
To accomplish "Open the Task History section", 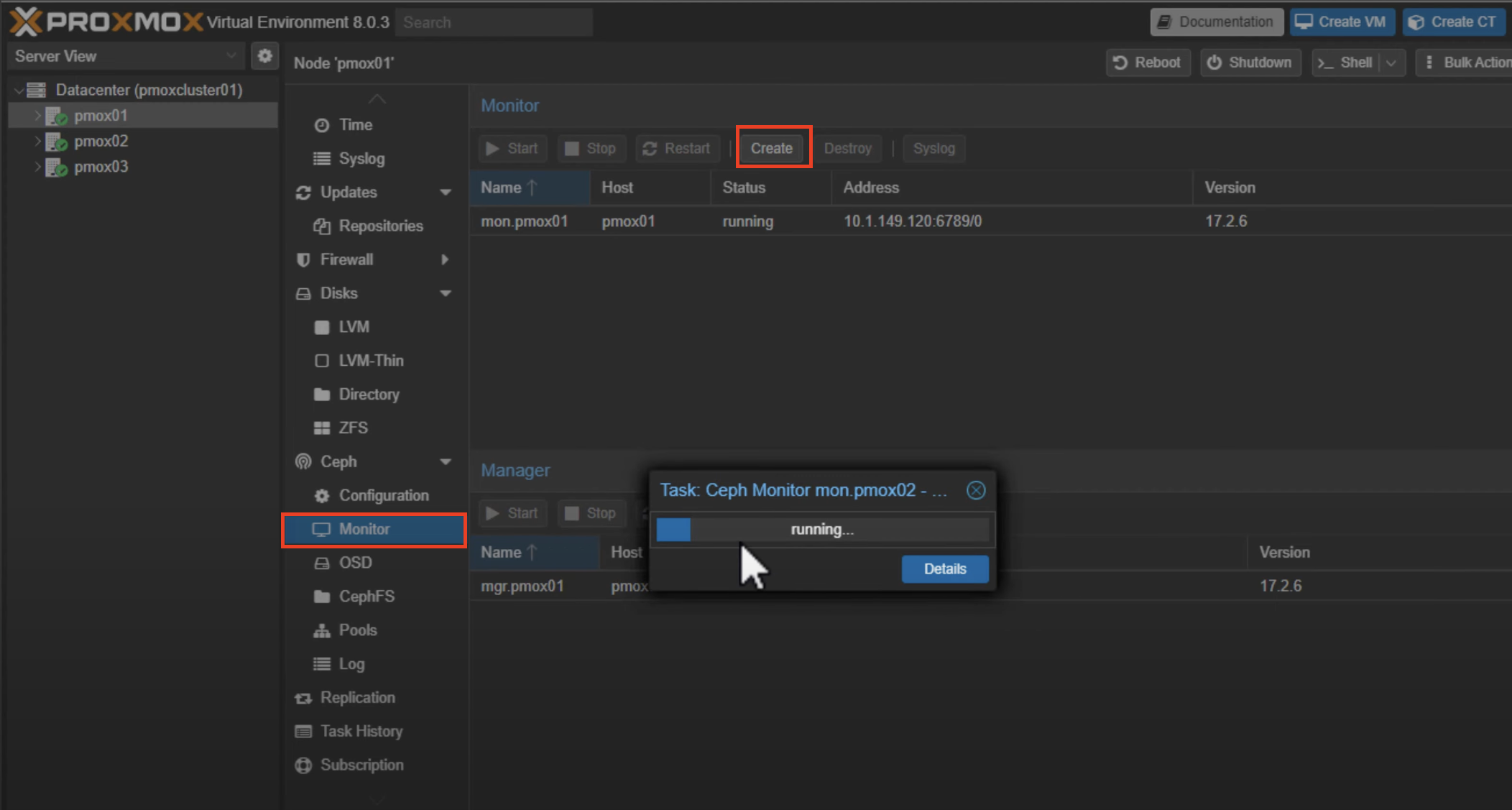I will [361, 731].
